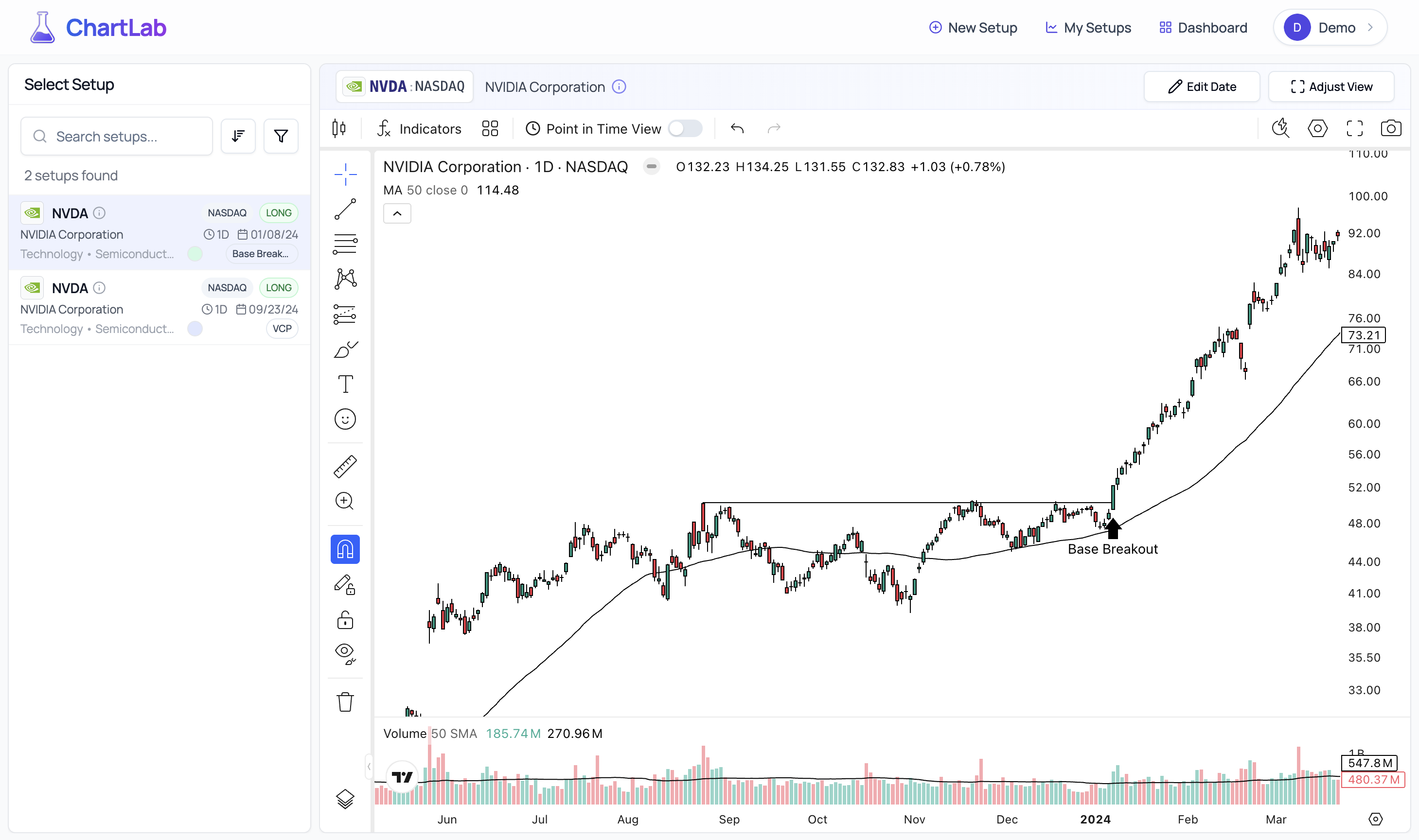The height and width of the screenshot is (840, 1419).
Task: Click info icon on VCP NVDA setup
Action: tap(99, 288)
